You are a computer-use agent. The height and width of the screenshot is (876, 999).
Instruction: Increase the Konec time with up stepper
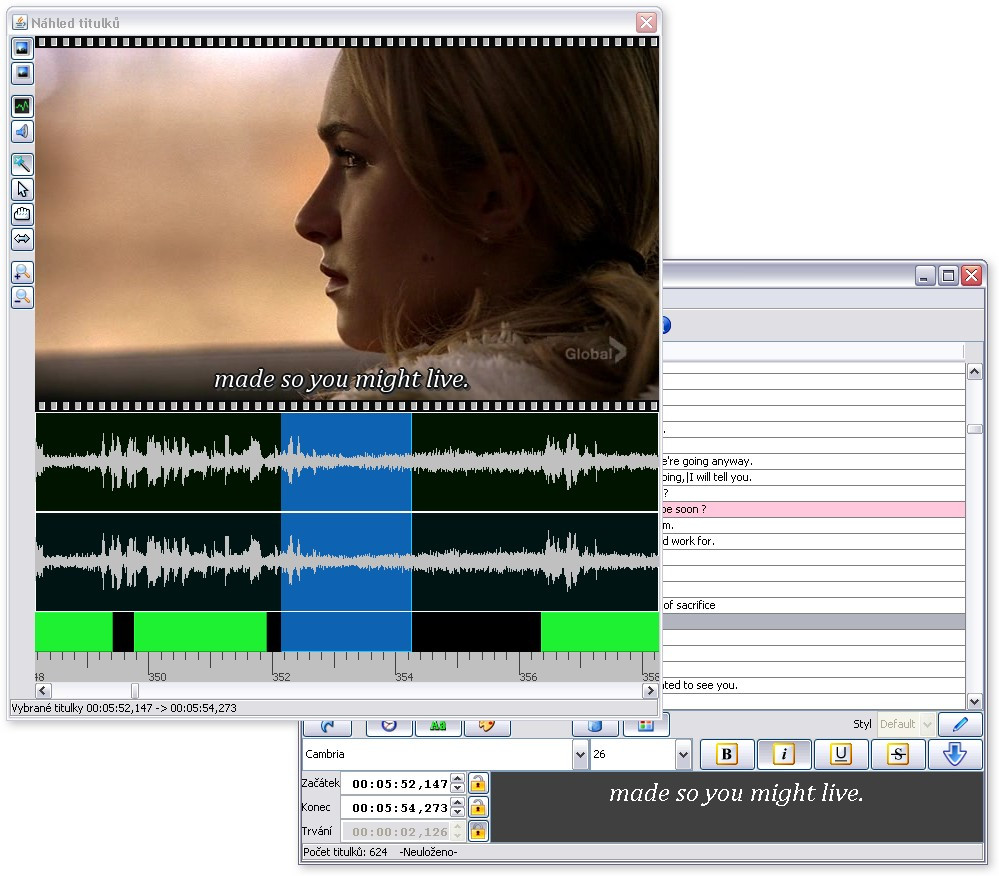point(457,803)
